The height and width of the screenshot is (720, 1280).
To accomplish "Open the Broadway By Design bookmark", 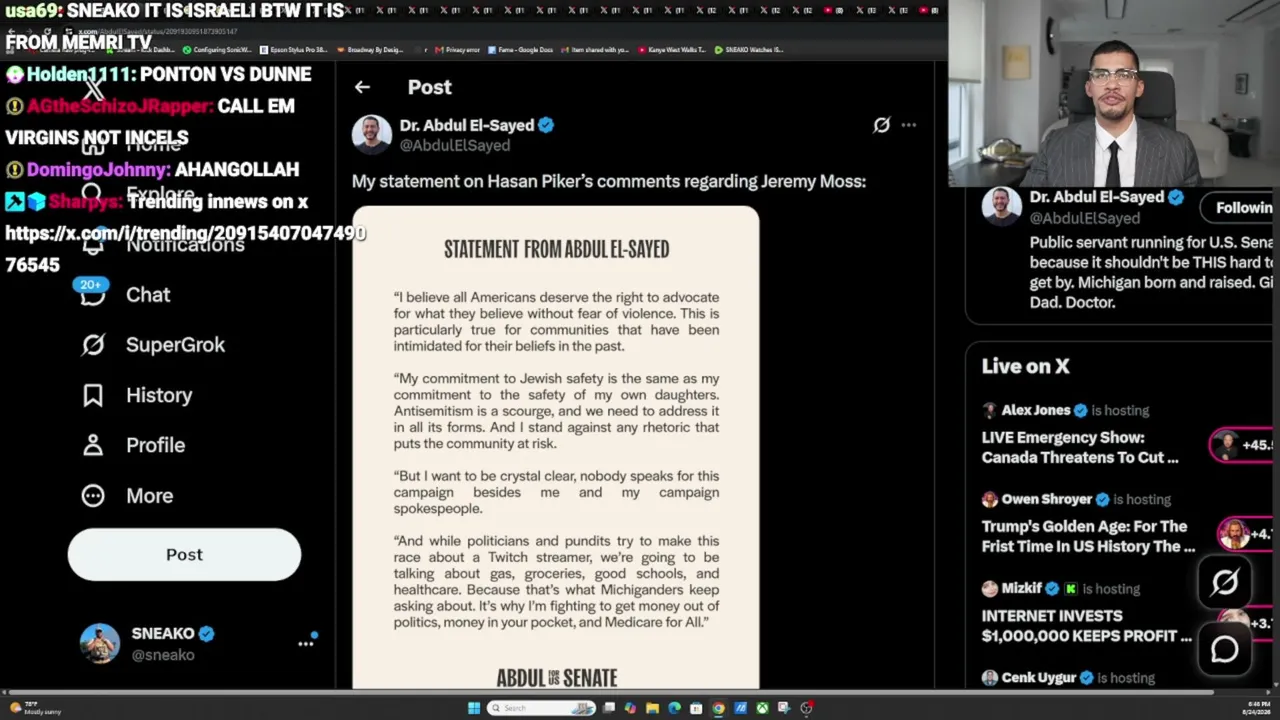I will [x=371, y=50].
